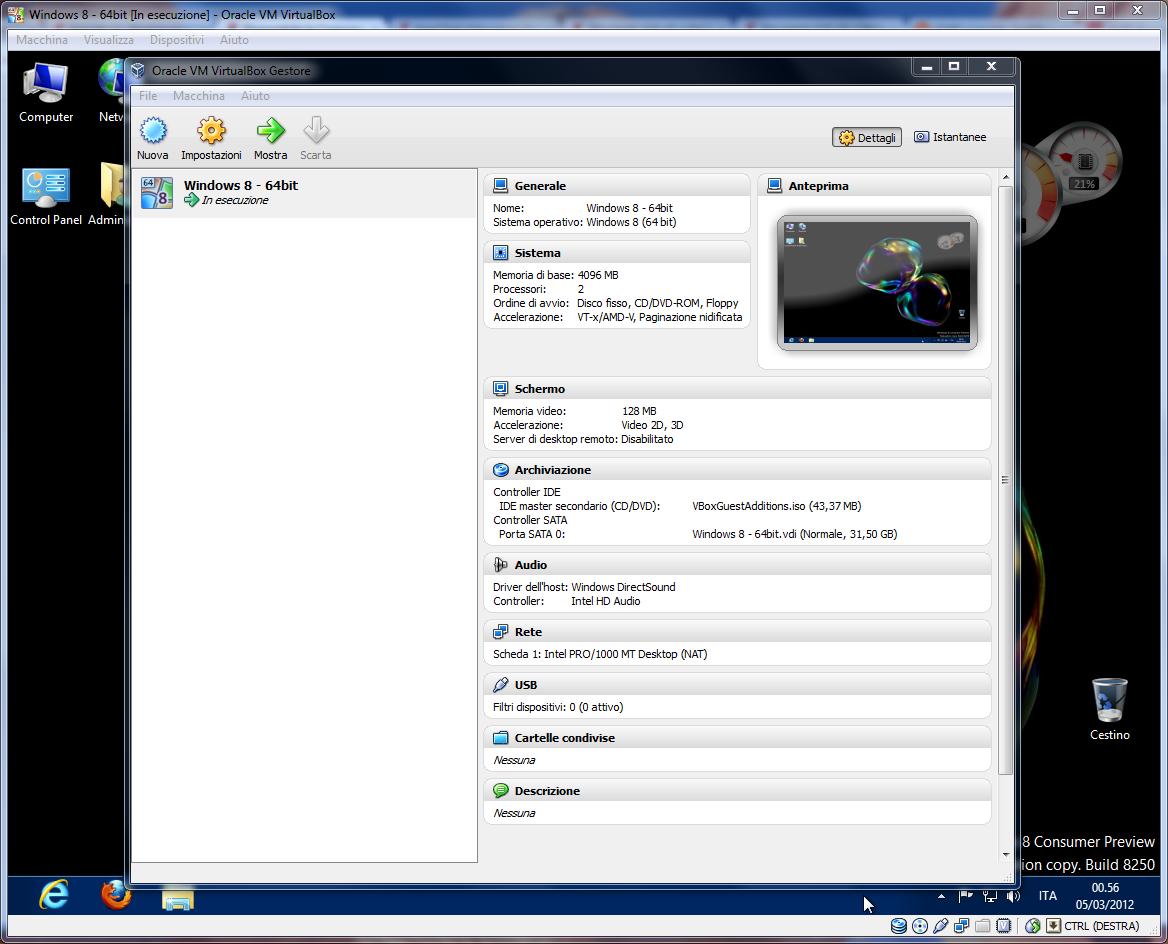Click the Scarta discard arrow icon
The width and height of the screenshot is (1168, 944).
point(316,130)
